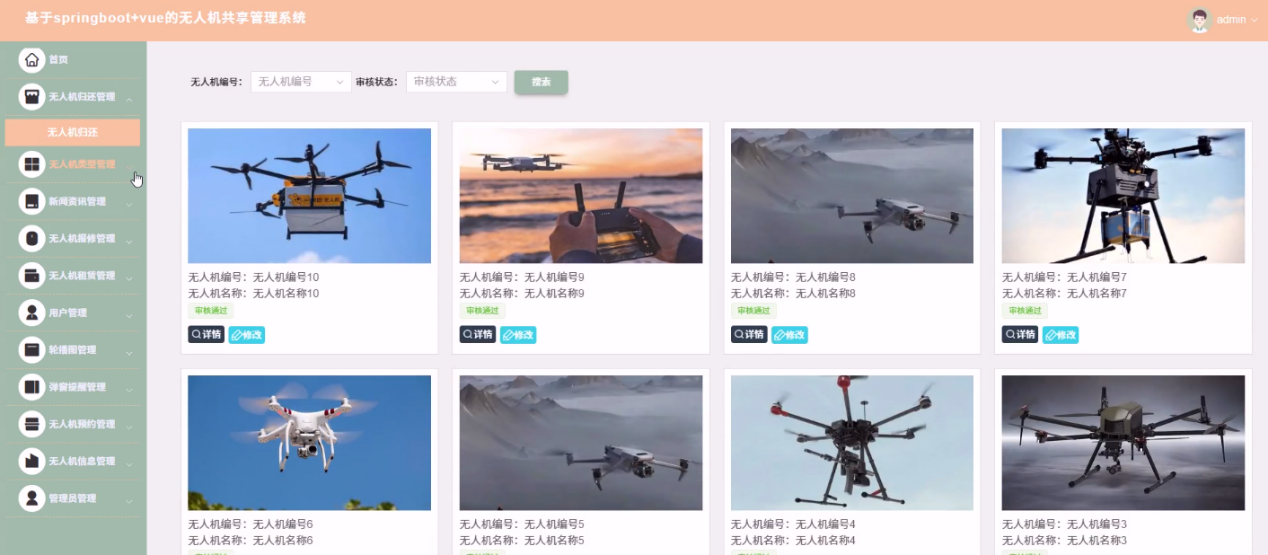This screenshot has width=1268, height=555.
Task: Click the 无人机信息管理 sidebar icon
Action: tap(32, 460)
